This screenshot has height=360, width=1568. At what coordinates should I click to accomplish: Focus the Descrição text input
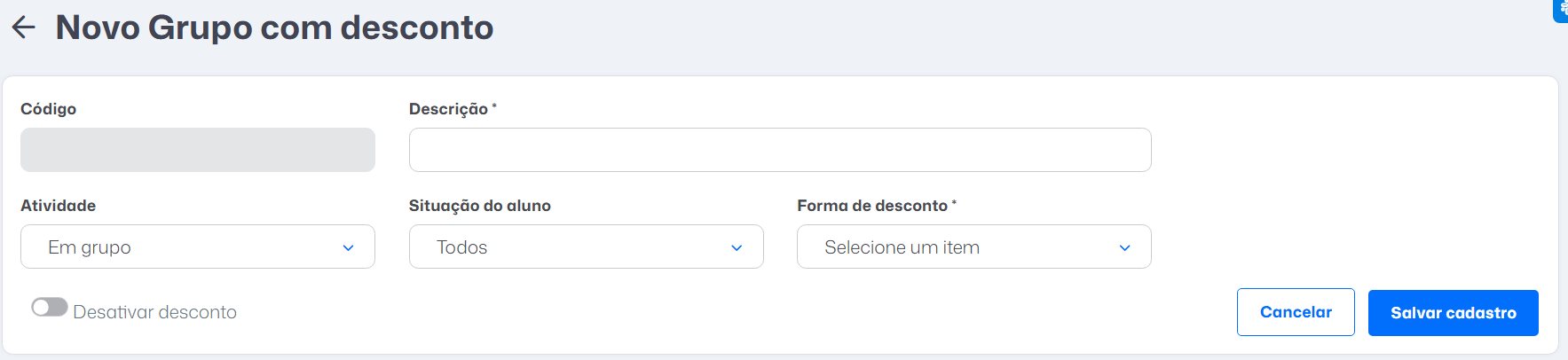[780, 150]
